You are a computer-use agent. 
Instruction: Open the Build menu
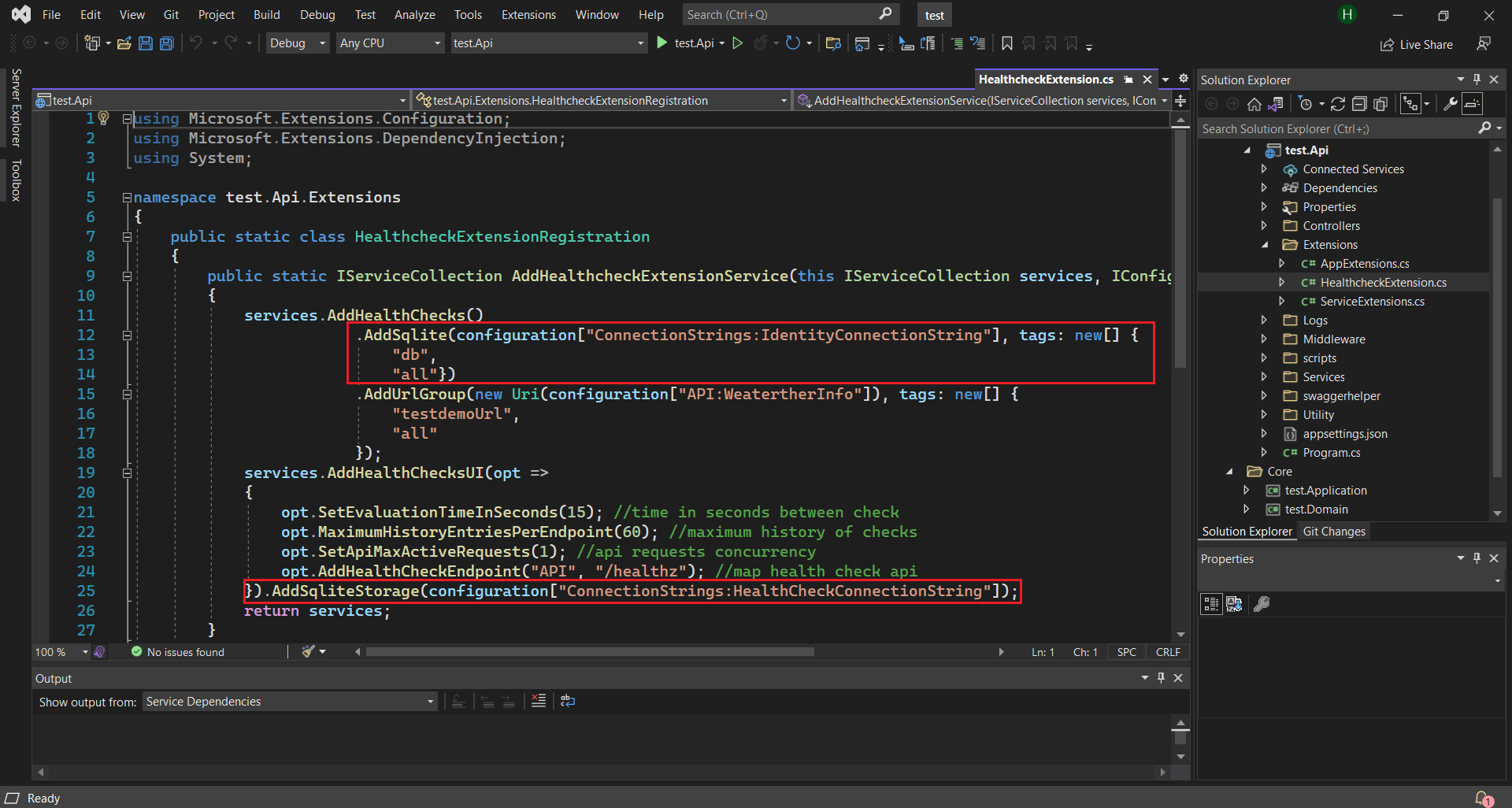point(266,15)
